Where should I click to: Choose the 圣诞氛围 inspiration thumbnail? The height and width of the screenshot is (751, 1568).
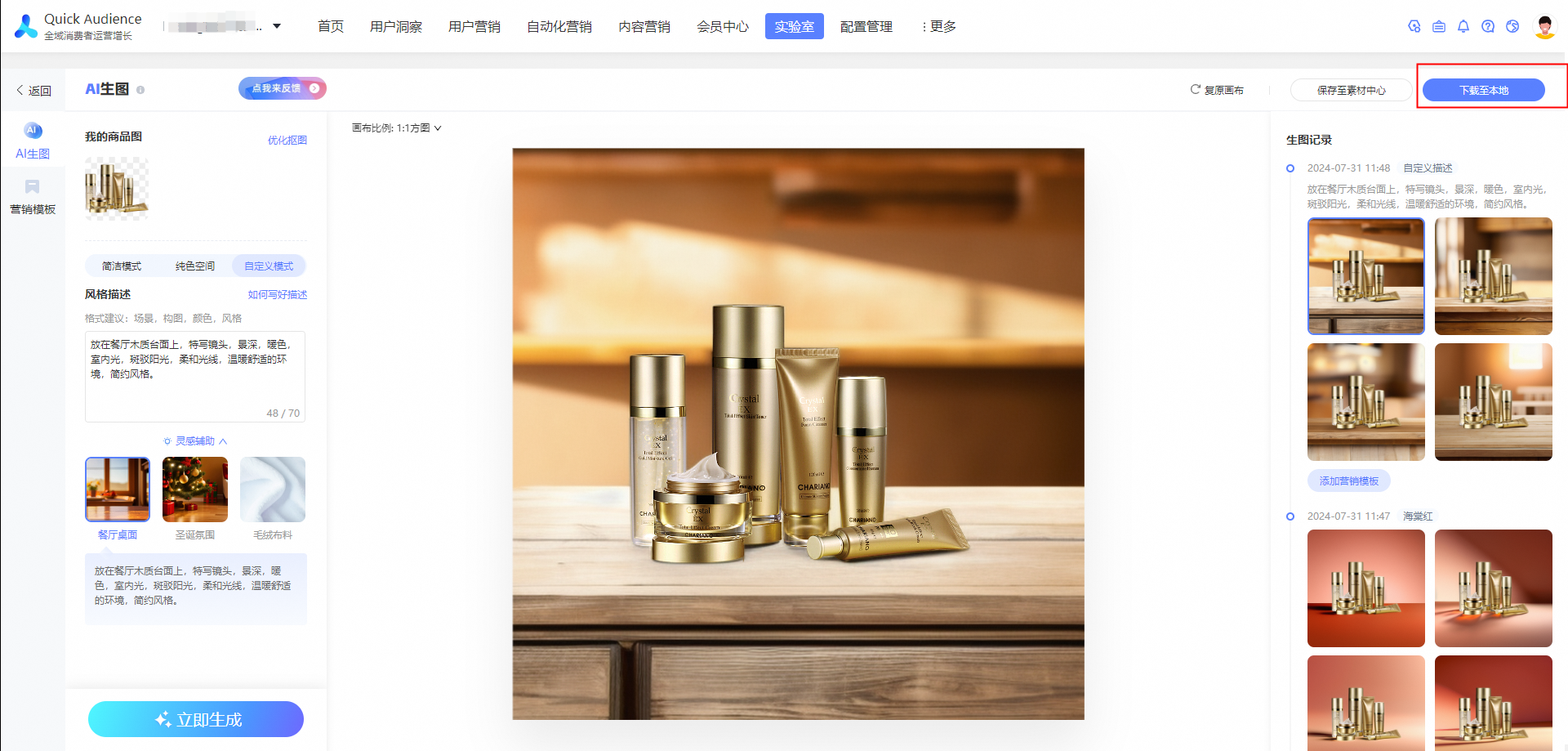point(195,489)
